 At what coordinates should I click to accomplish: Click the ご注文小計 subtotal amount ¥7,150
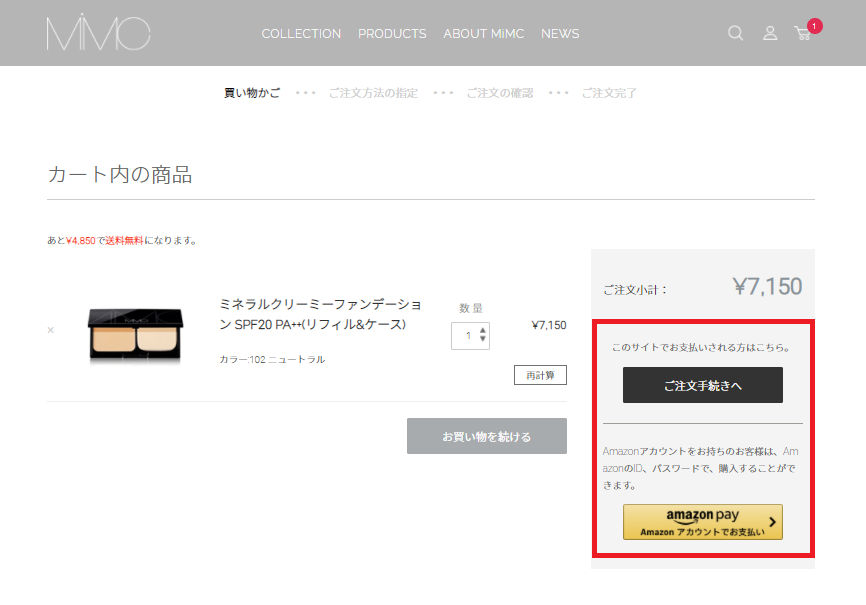coord(767,286)
